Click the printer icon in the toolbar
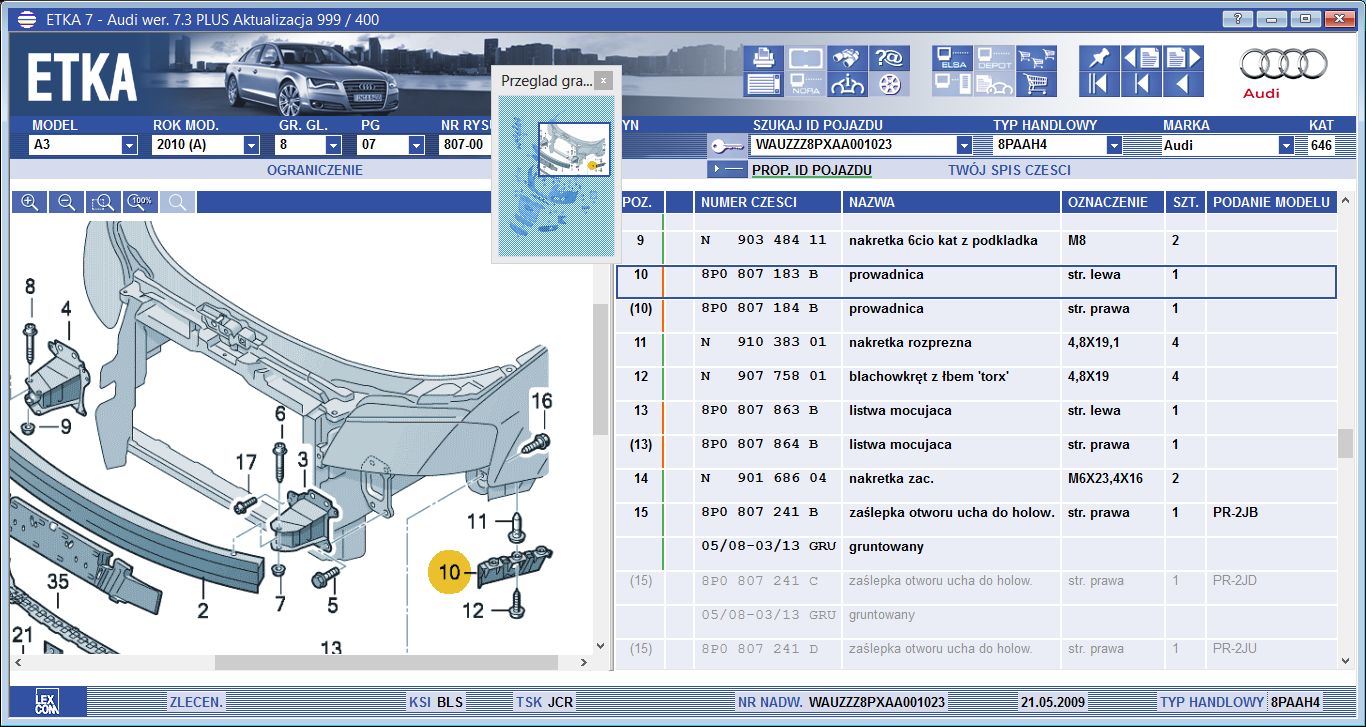This screenshot has height=727, width=1366. pyautogui.click(x=763, y=58)
